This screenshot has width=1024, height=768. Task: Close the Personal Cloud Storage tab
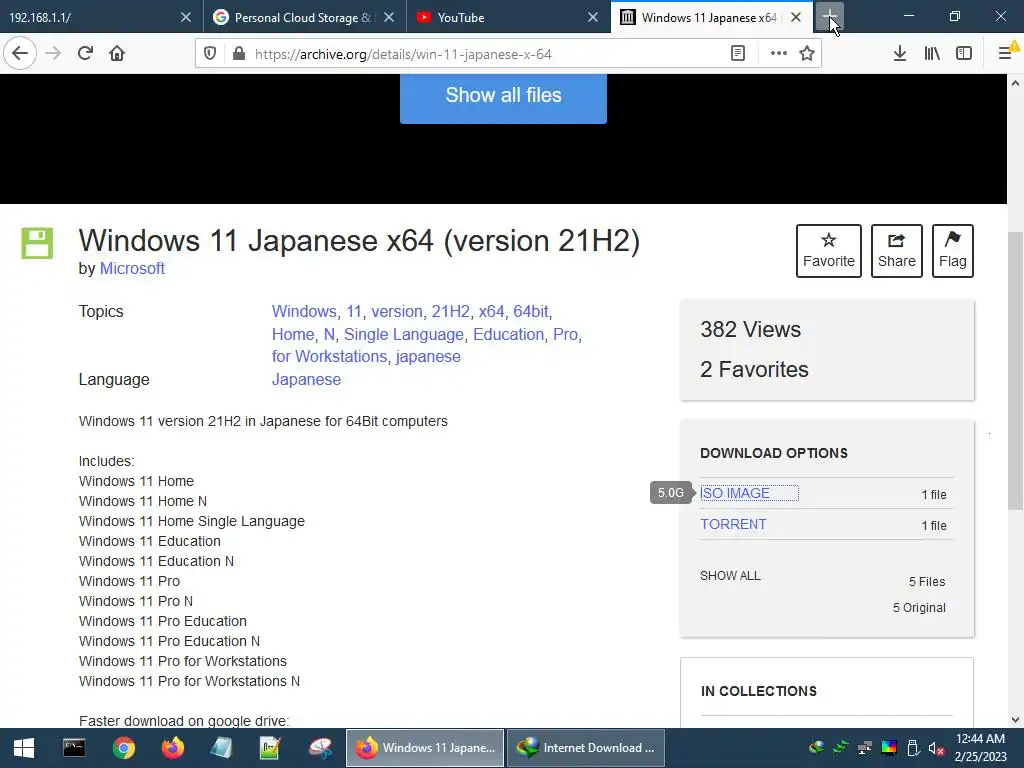(x=389, y=17)
